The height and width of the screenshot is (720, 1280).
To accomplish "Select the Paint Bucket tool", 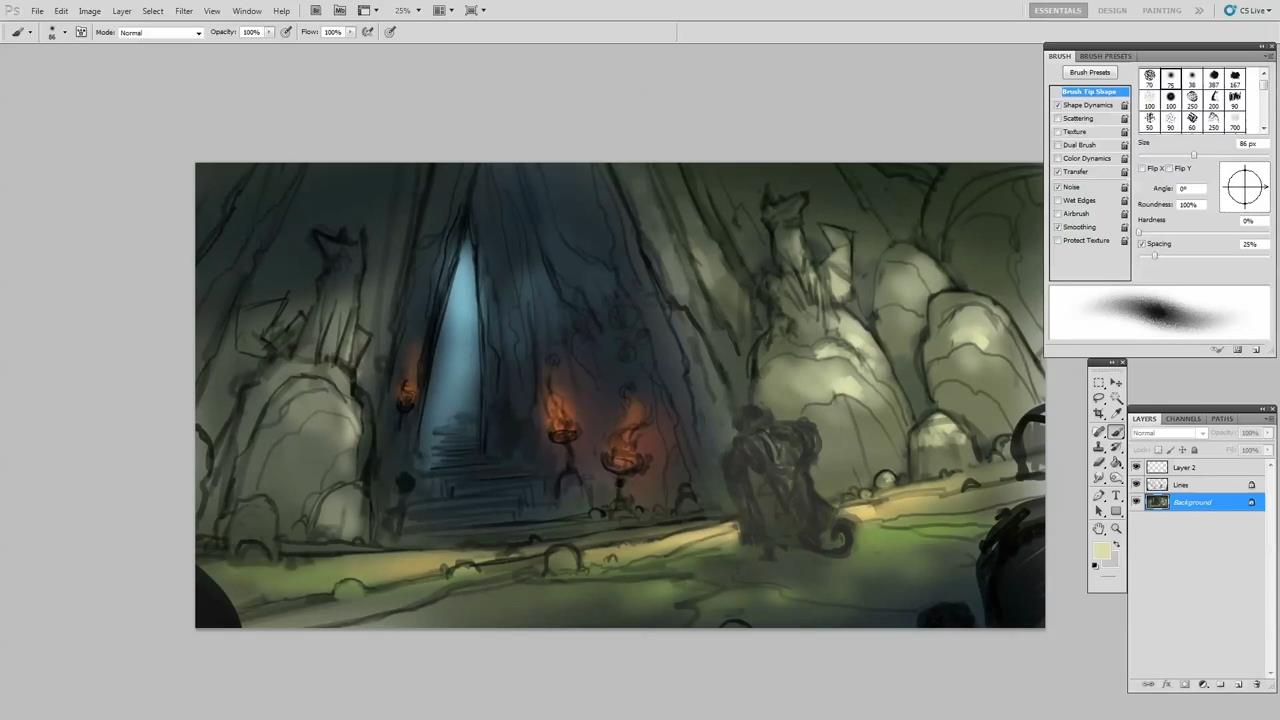I will coord(1116,461).
